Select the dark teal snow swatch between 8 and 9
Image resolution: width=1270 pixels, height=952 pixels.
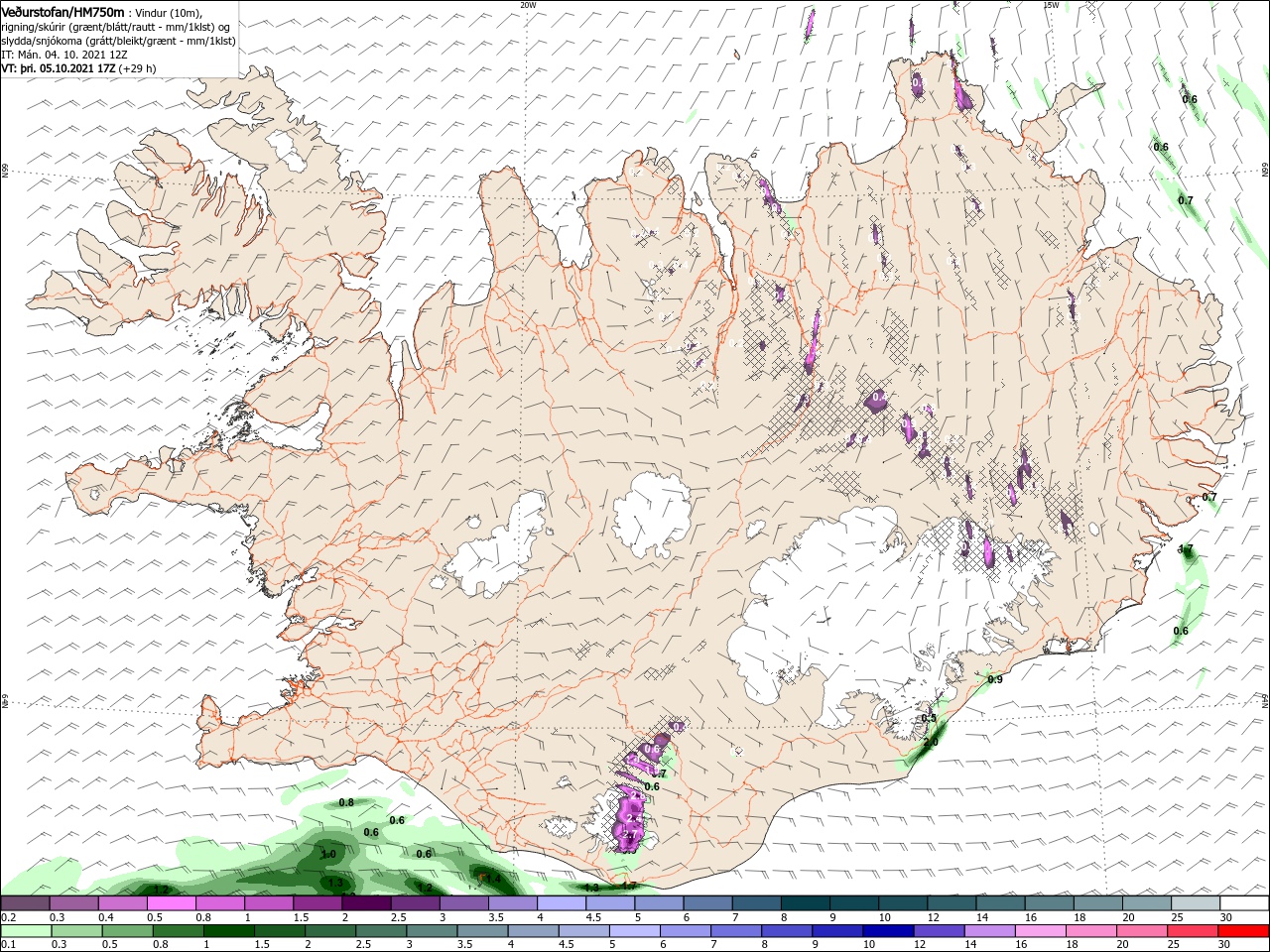click(806, 903)
